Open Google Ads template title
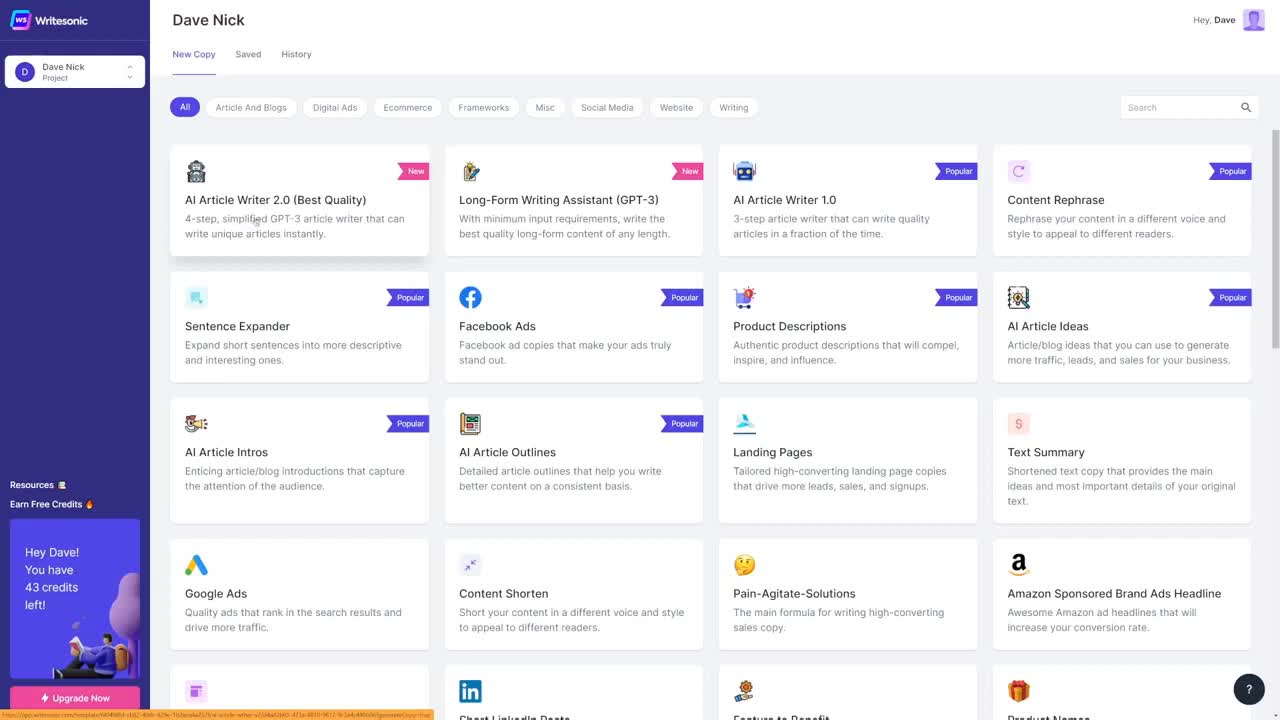Screen dimensions: 1280x720 tap(216, 593)
